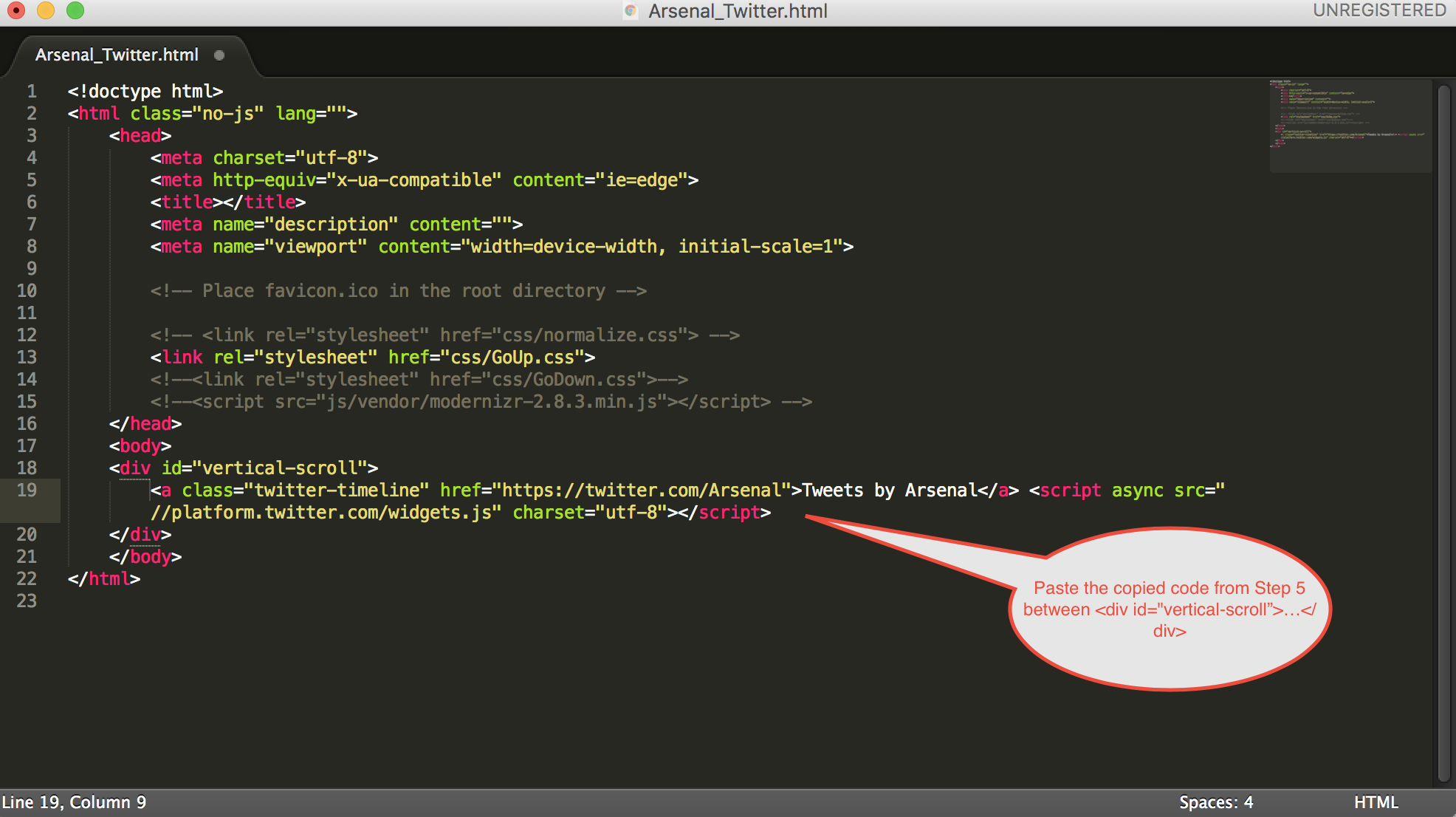Click the unsaved dot on the Arsenal_Twitter.html tab
Viewport: 1456px width, 817px height.
click(x=219, y=55)
